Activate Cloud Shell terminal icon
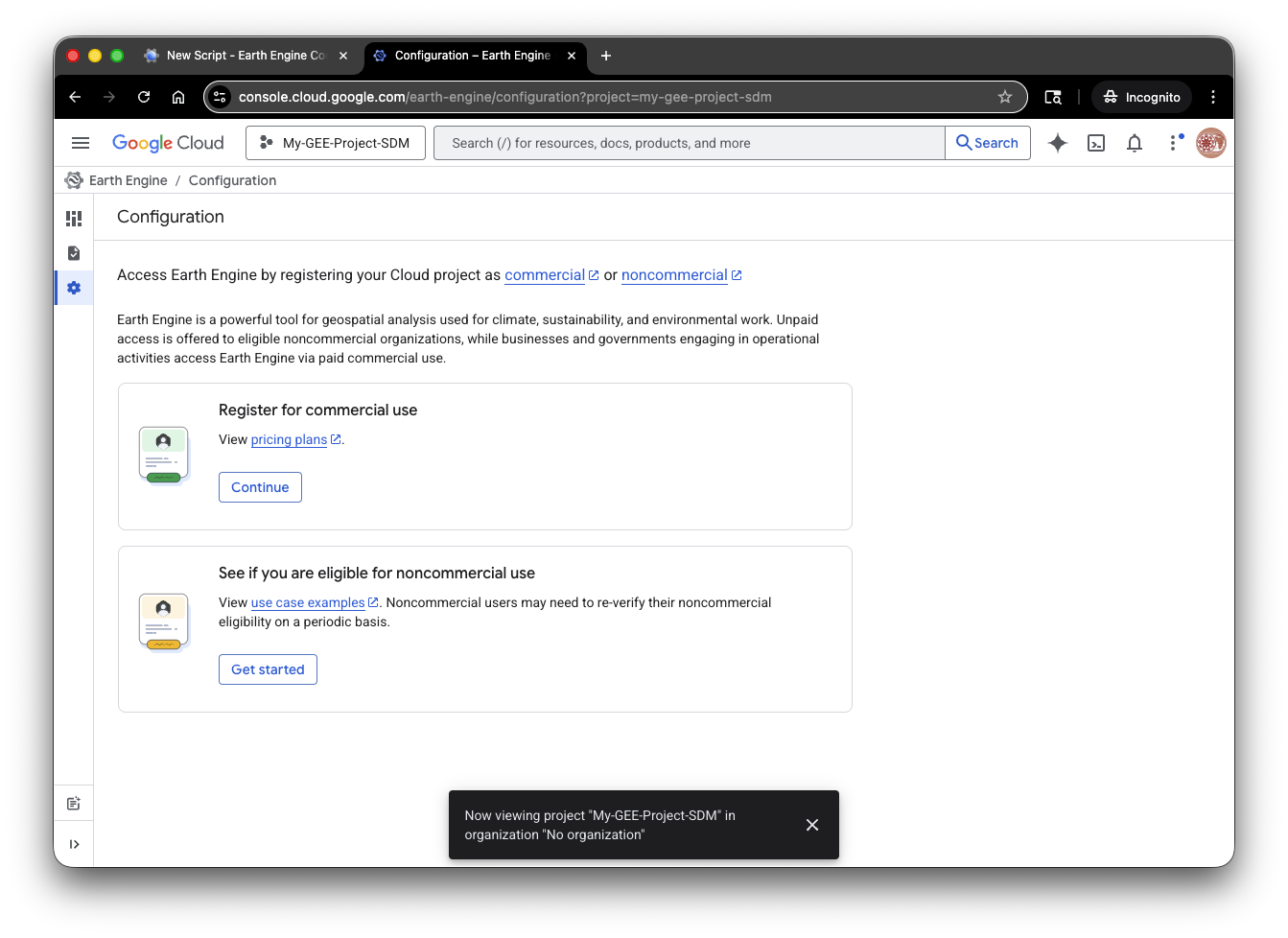This screenshot has width=1288, height=938. pos(1096,142)
